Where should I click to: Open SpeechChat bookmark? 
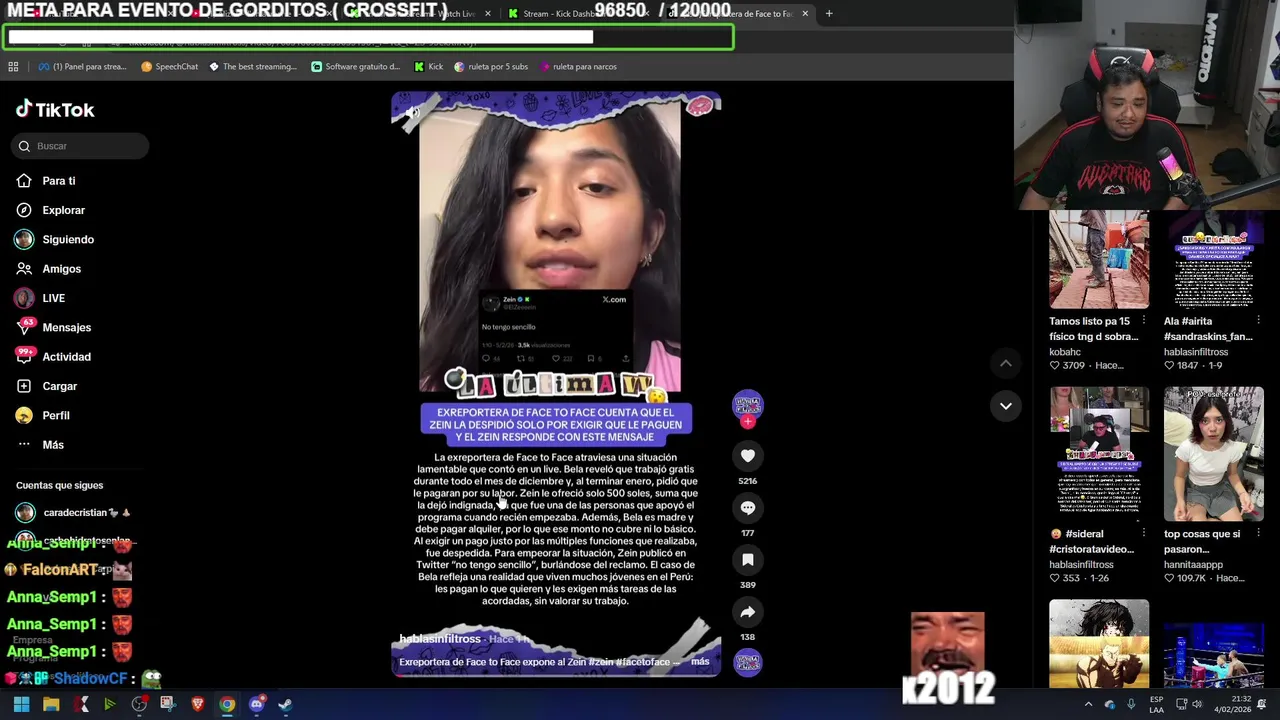[x=169, y=67]
